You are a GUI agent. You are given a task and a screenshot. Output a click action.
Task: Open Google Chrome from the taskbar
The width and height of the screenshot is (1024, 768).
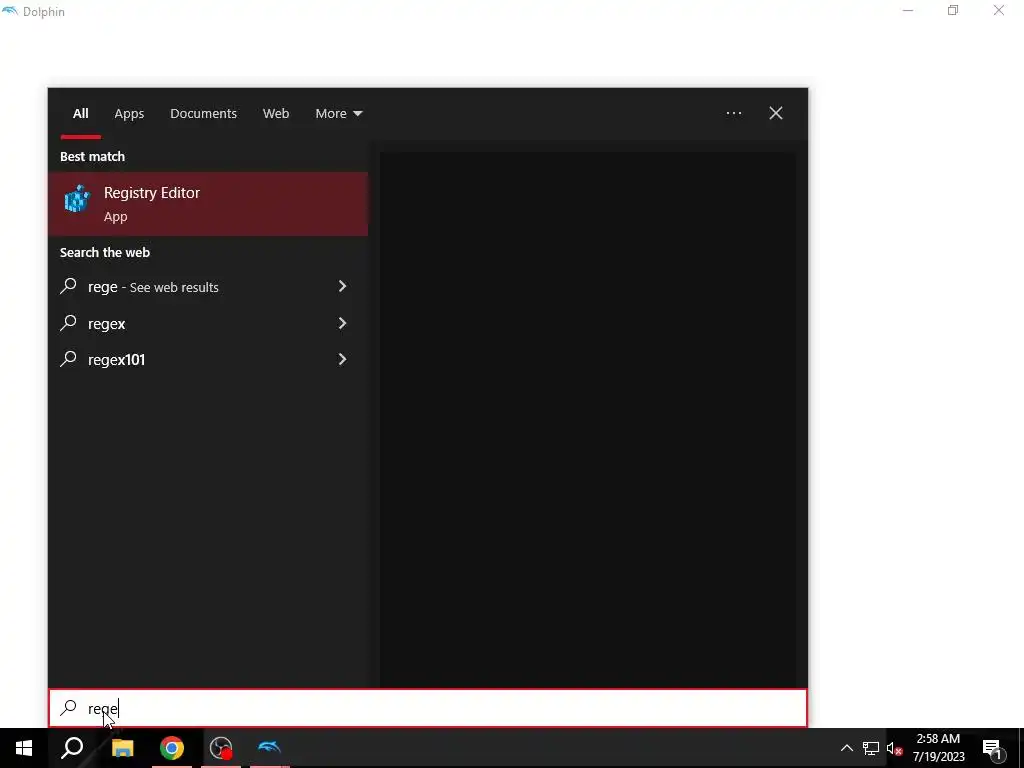(172, 748)
